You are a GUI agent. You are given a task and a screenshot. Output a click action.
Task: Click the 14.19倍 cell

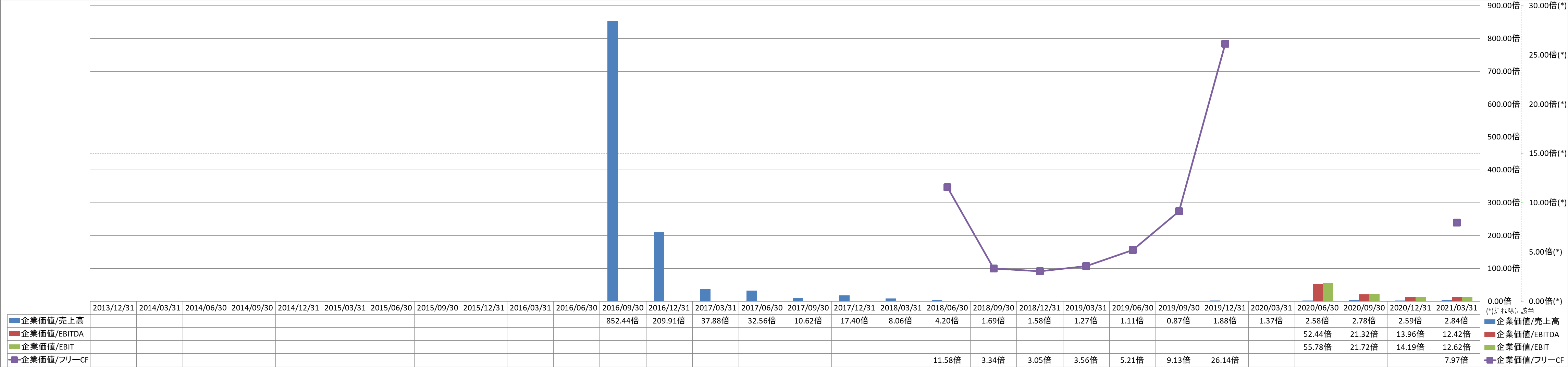[1410, 347]
